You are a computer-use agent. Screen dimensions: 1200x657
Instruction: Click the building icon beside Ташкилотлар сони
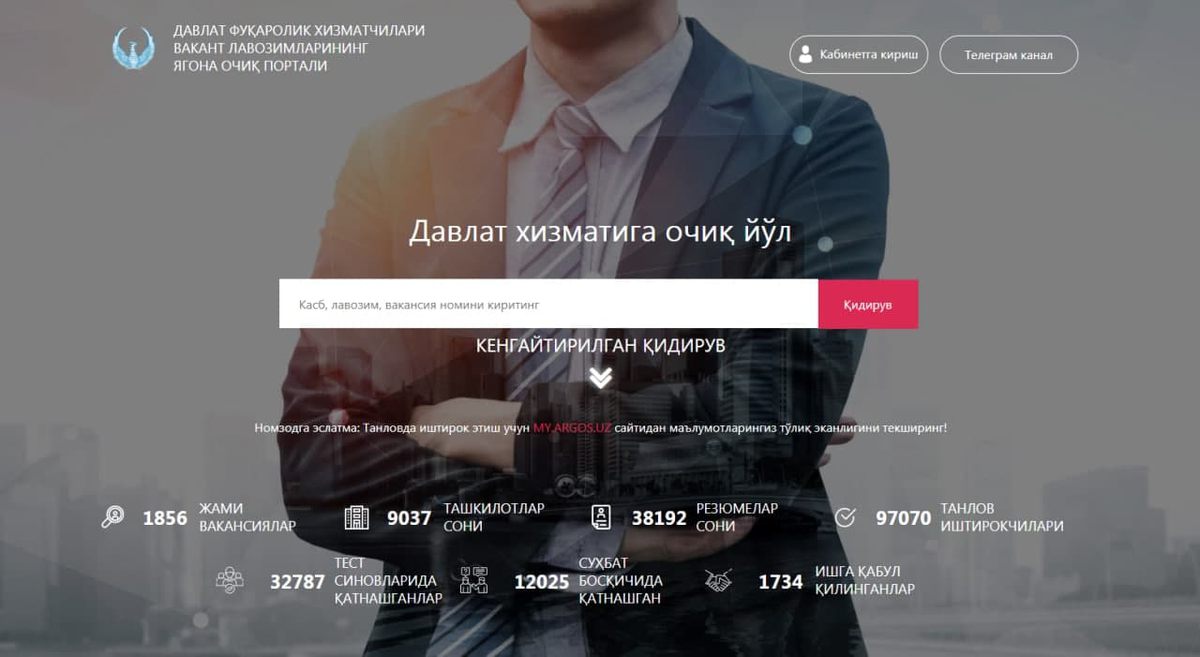(357, 517)
